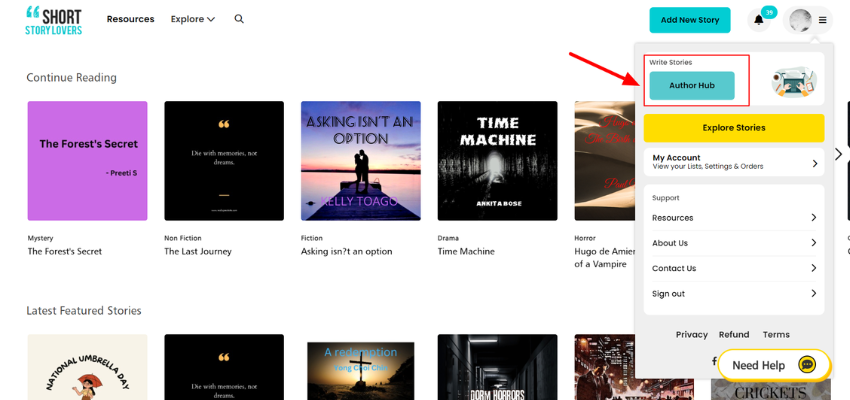Screen dimensions: 850x400
Task: Click The Forest's Secret title text
Action: tap(65, 251)
